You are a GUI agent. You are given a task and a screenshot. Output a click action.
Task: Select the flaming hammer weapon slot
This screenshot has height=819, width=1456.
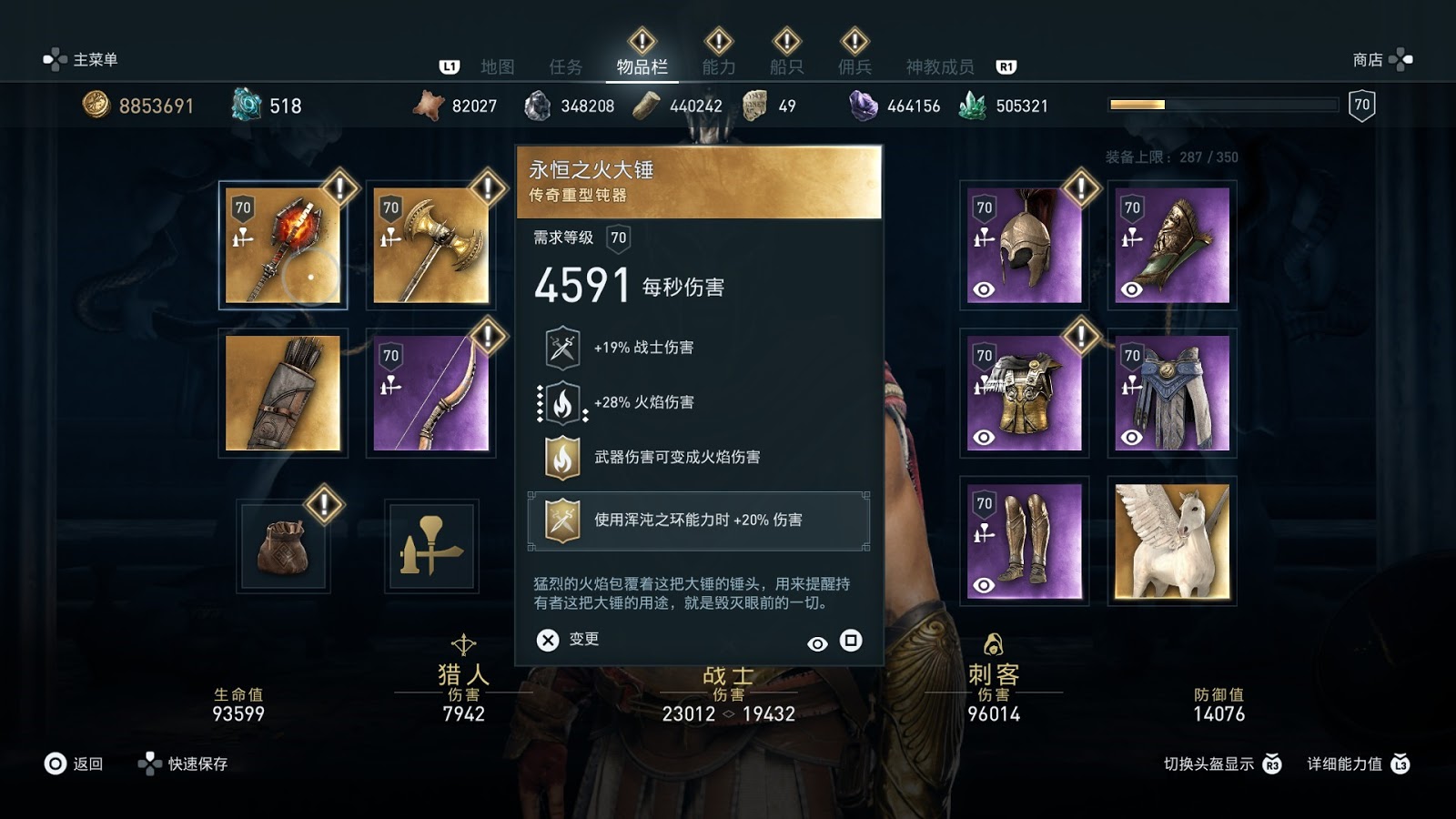283,246
